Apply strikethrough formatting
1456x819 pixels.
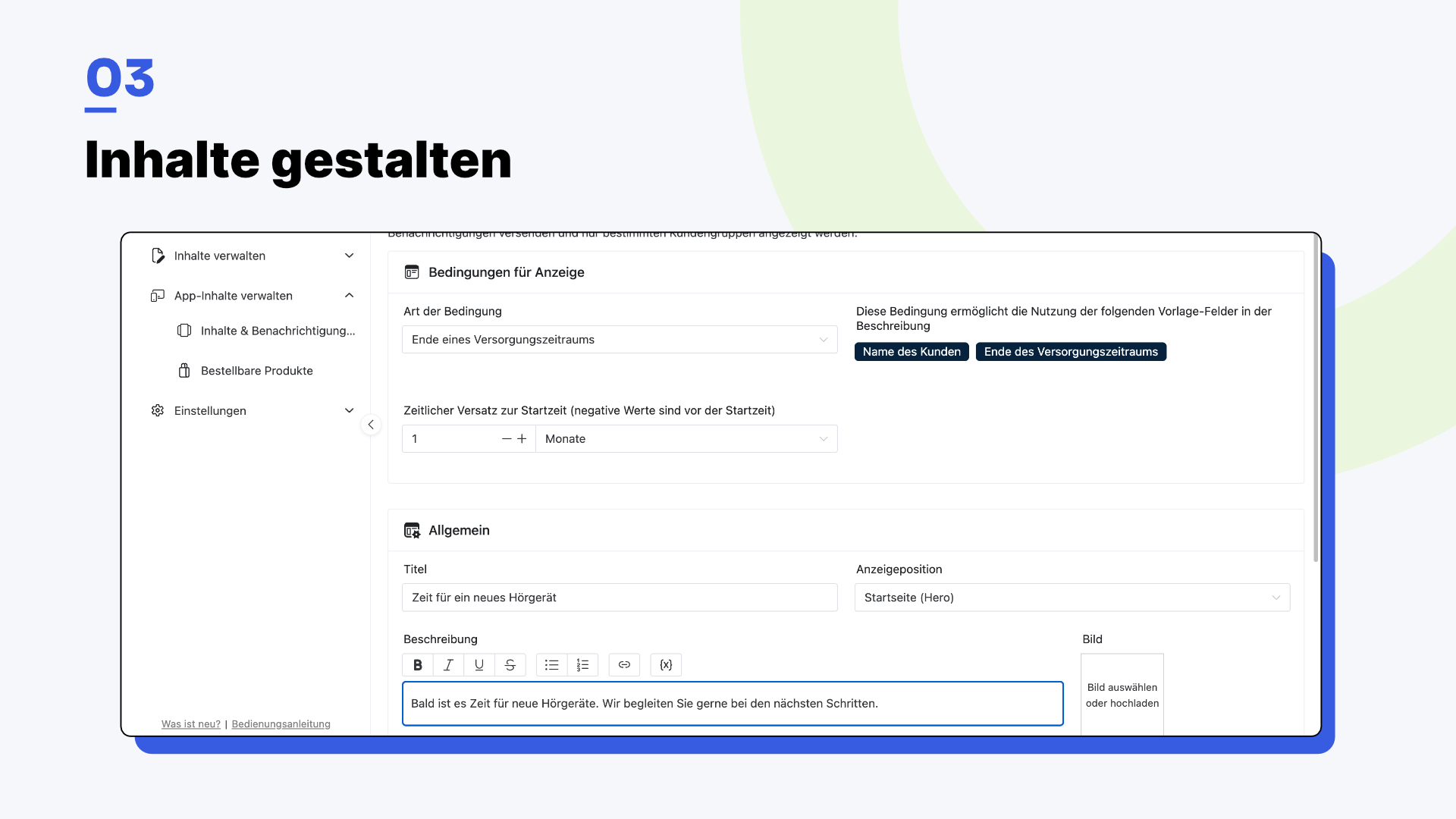coord(510,665)
